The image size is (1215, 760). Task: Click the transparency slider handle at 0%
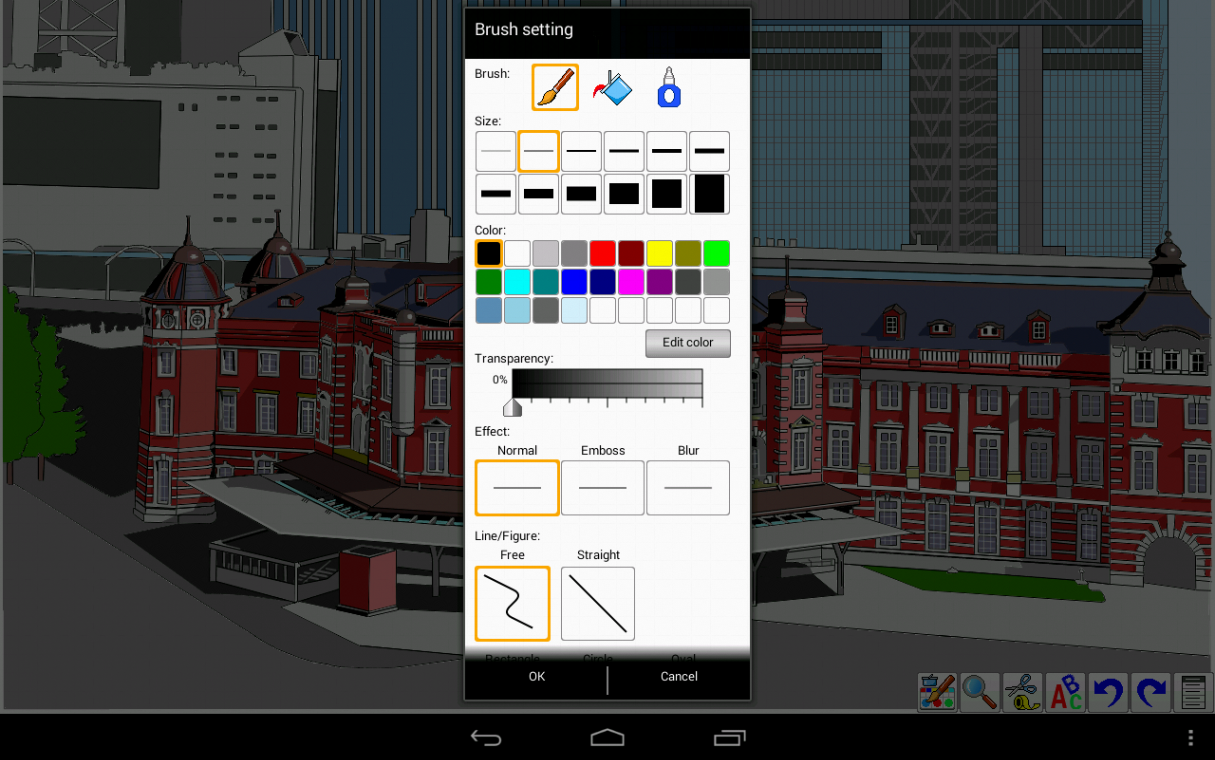click(512, 407)
